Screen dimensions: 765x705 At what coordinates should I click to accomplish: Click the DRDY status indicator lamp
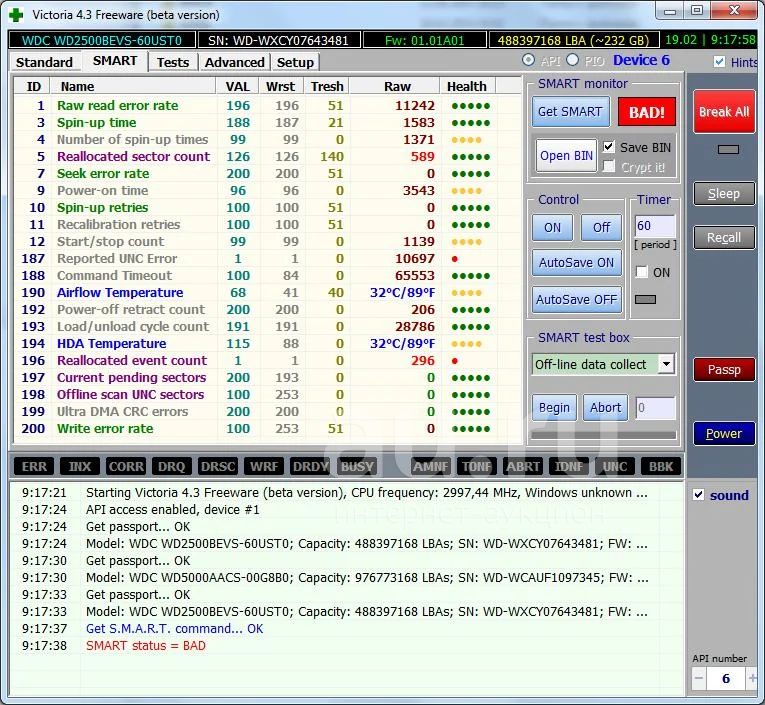tap(309, 467)
